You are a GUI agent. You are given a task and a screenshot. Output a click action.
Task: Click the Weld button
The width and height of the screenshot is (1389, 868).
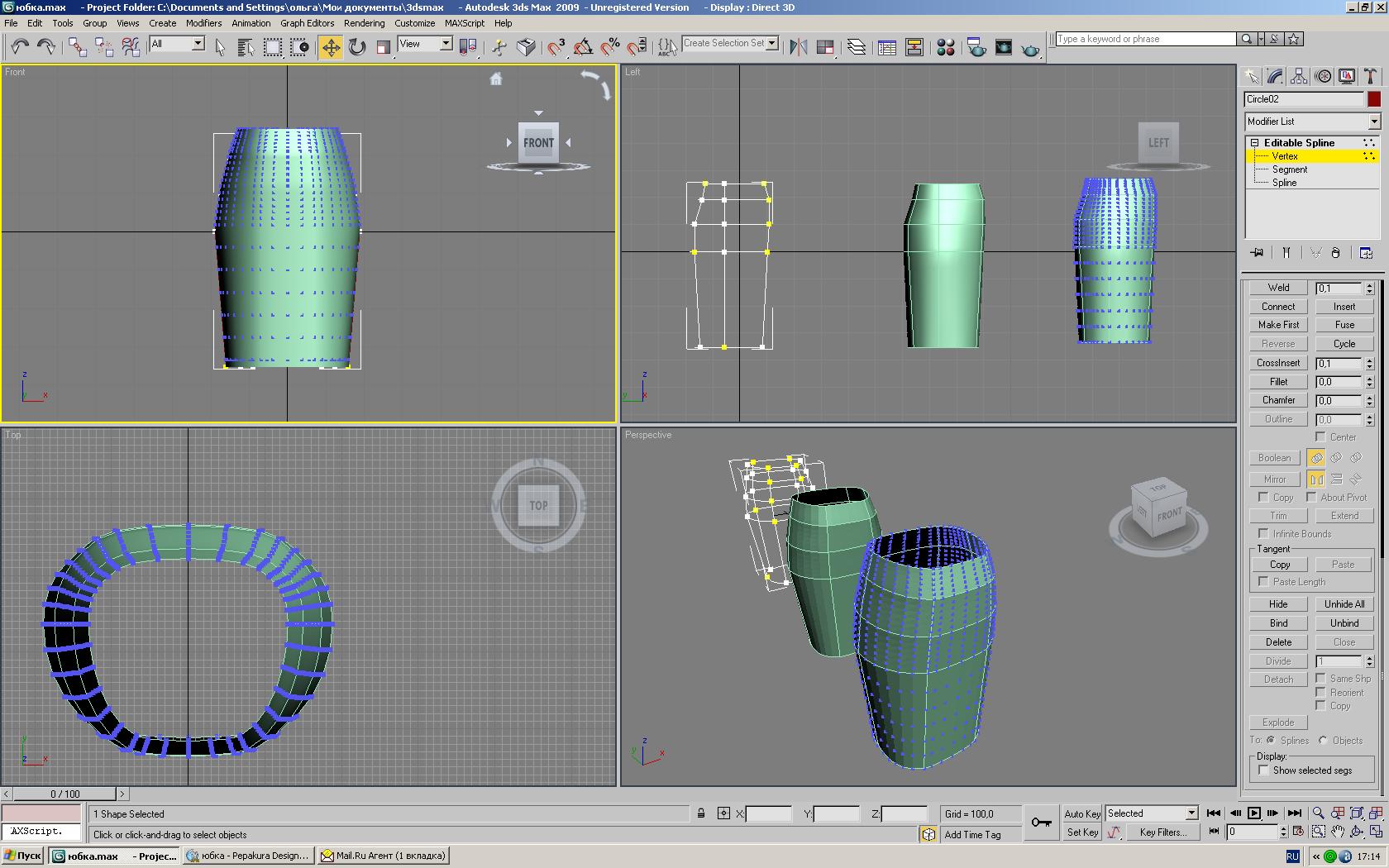click(1278, 288)
